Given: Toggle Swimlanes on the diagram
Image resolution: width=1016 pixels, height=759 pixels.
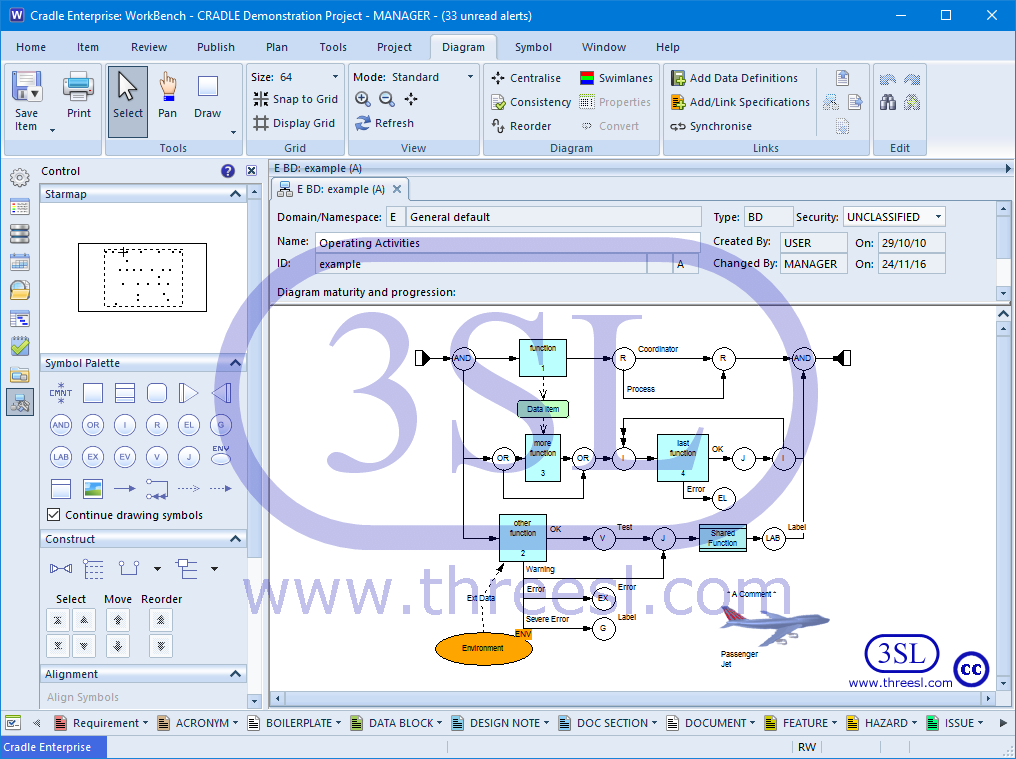Looking at the screenshot, I should (616, 78).
